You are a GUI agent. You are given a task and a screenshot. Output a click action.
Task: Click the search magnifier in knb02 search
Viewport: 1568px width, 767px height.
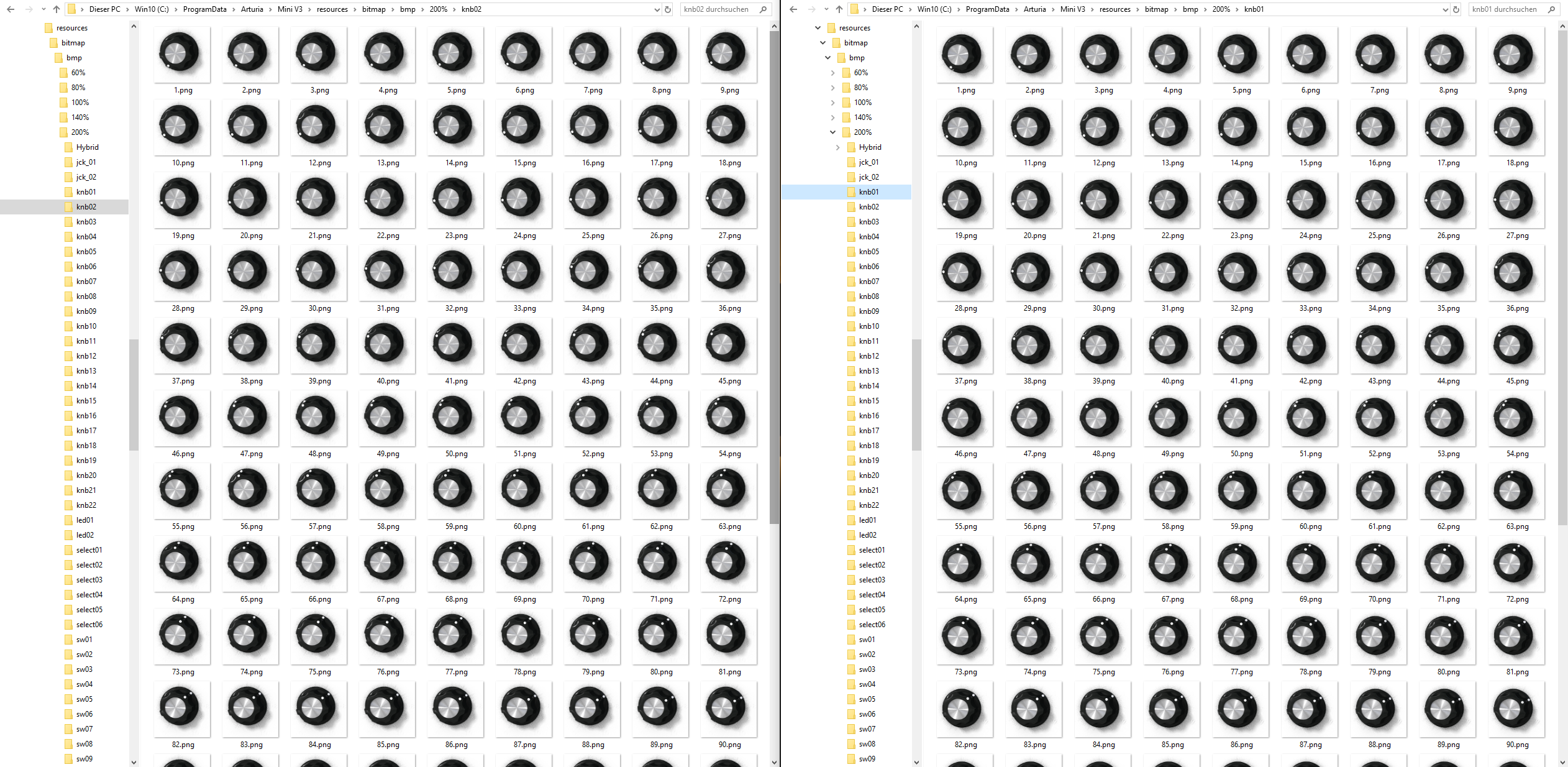click(763, 9)
